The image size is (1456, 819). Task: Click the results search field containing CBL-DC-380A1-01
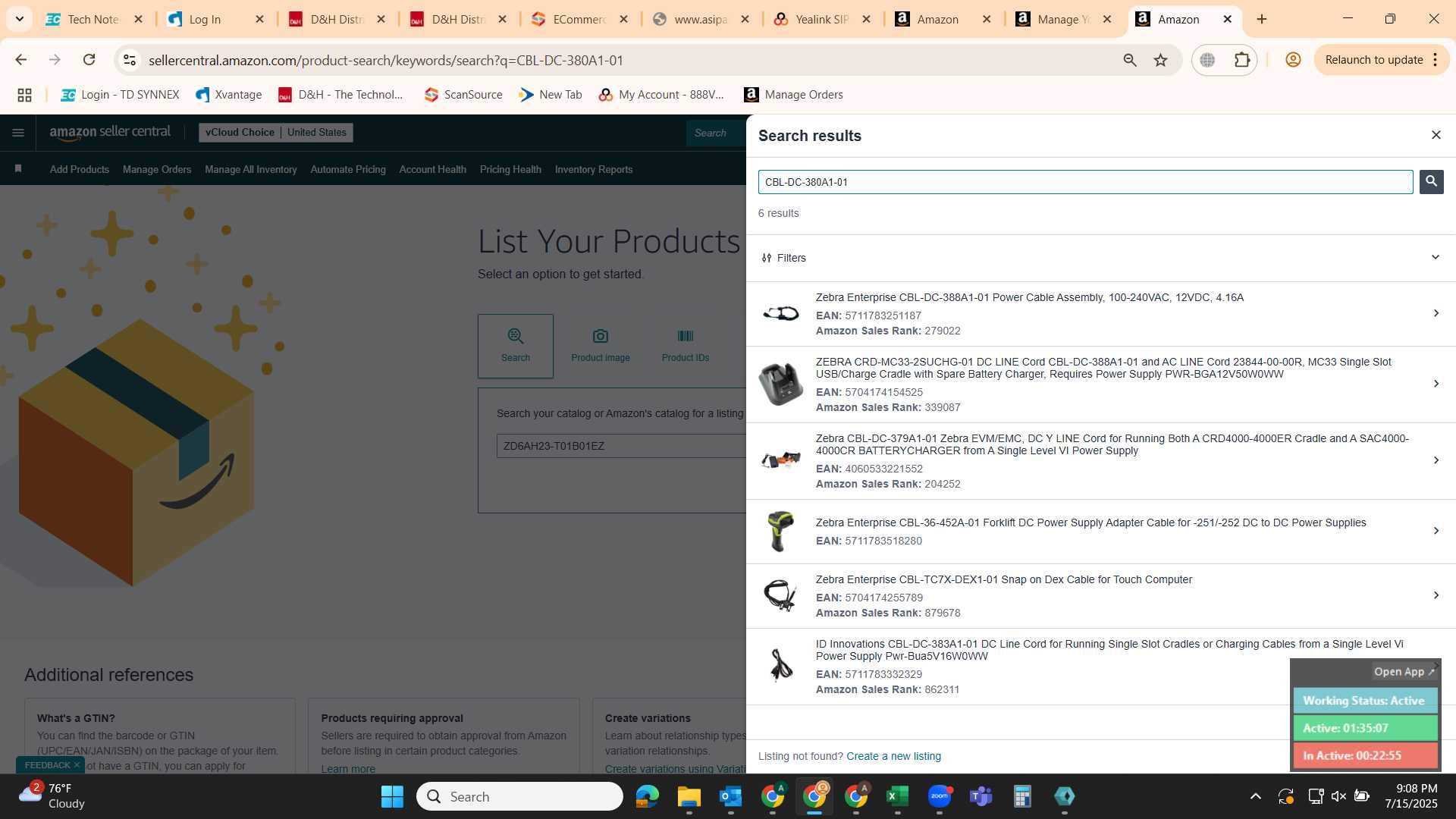(x=1085, y=182)
